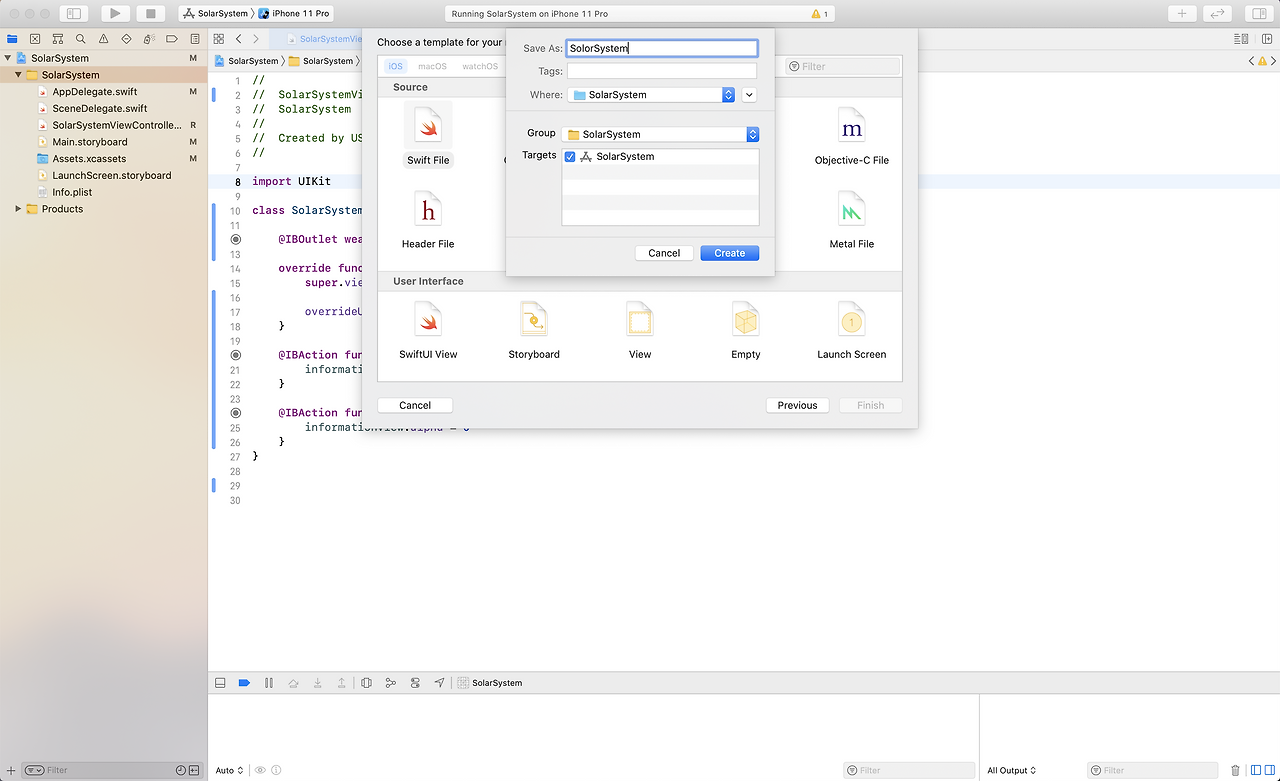Select the Objective-C File template
This screenshot has height=781, width=1280.
tap(852, 135)
